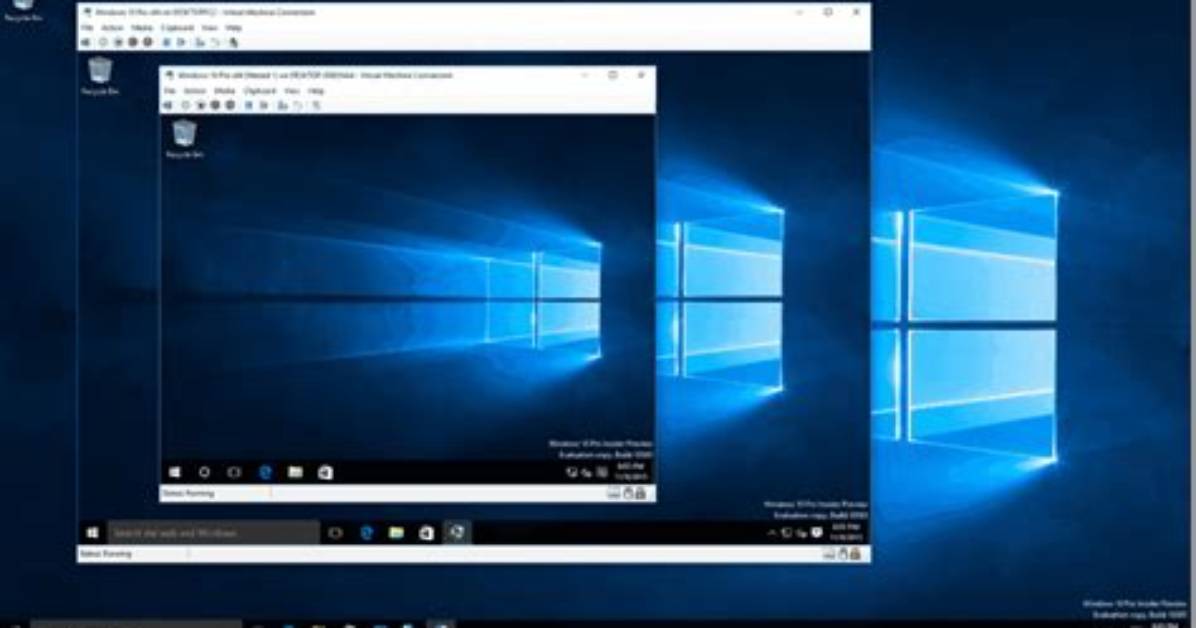The width and height of the screenshot is (1196, 628).
Task: Click Ctrl+Alt+Delete icon in nested VM toolbar
Action: tap(167, 105)
